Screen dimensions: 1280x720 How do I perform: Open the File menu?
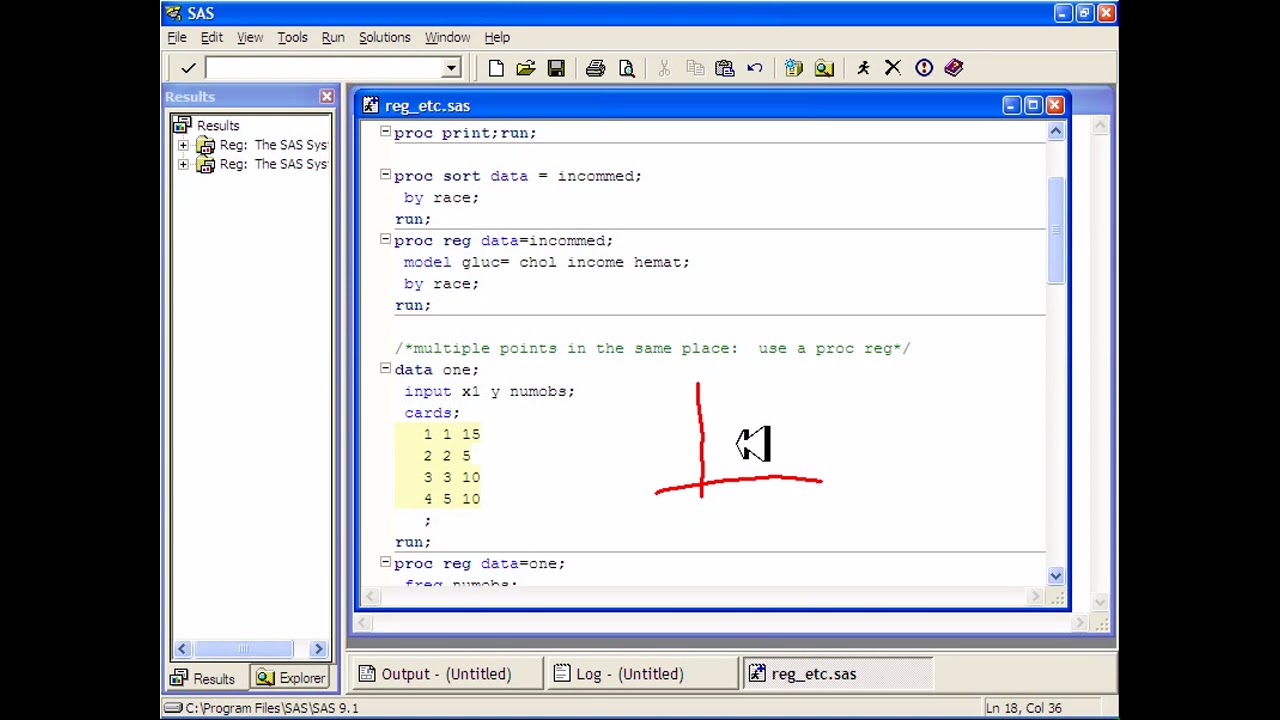point(177,37)
